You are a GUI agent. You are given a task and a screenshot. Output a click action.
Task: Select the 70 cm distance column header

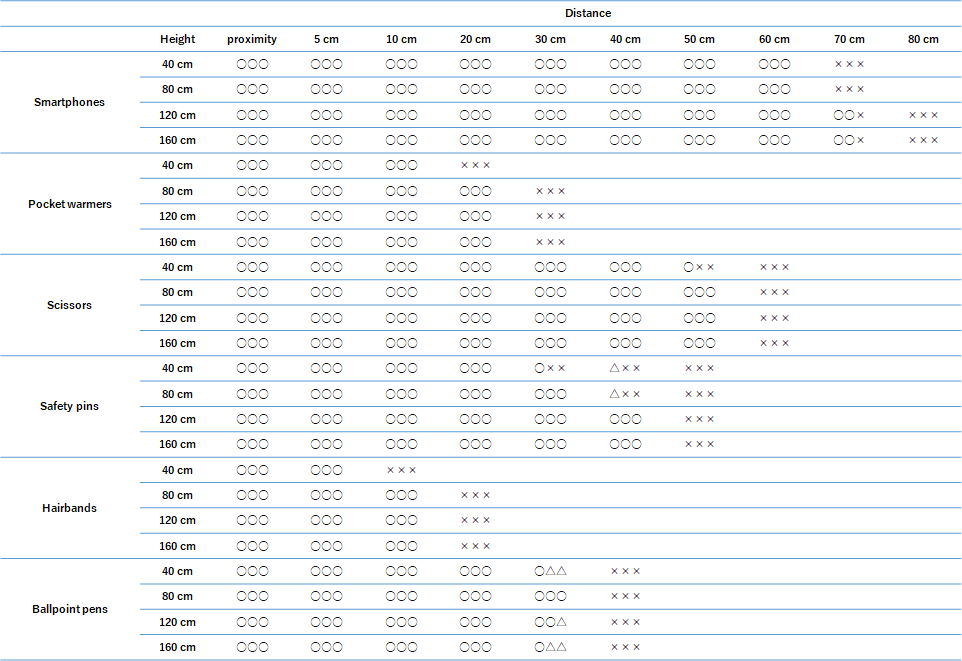(849, 39)
